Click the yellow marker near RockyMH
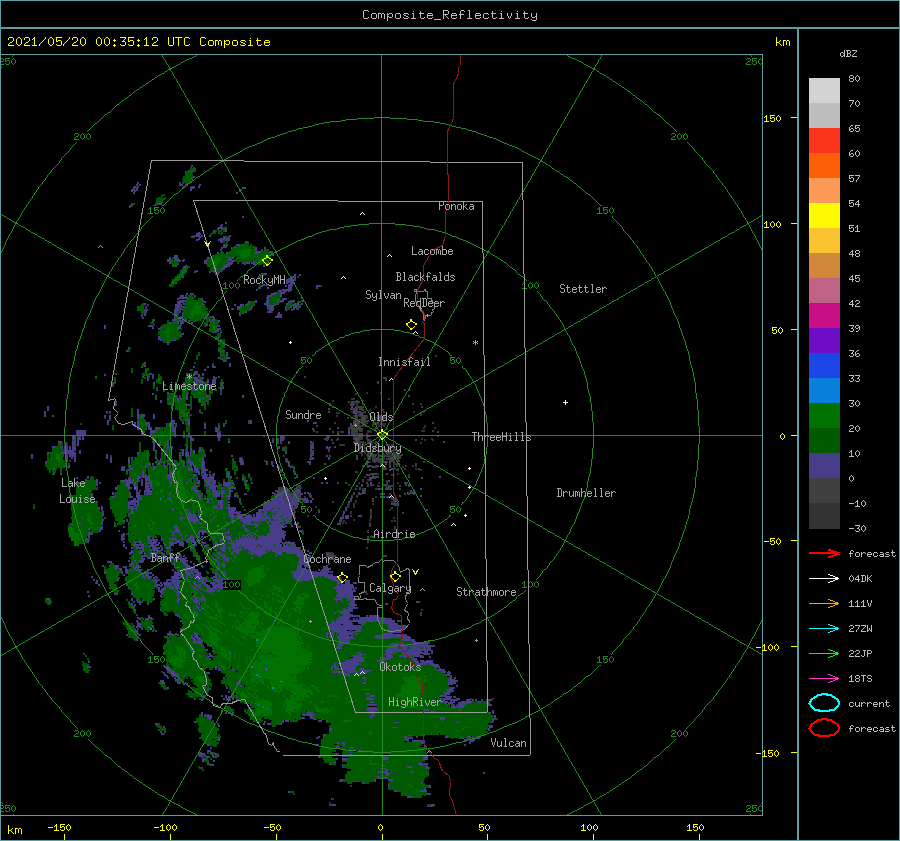The height and width of the screenshot is (841, 900). coord(267,260)
